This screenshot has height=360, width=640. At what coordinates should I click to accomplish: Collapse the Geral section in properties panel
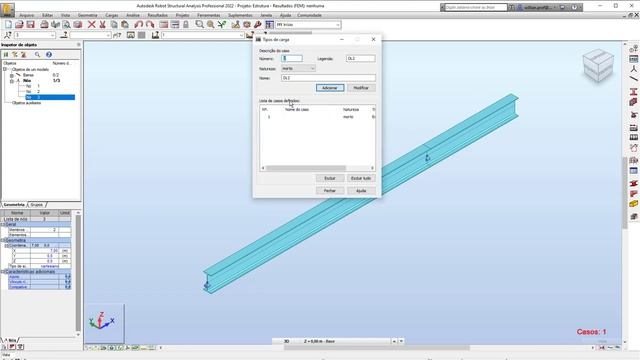3,224
